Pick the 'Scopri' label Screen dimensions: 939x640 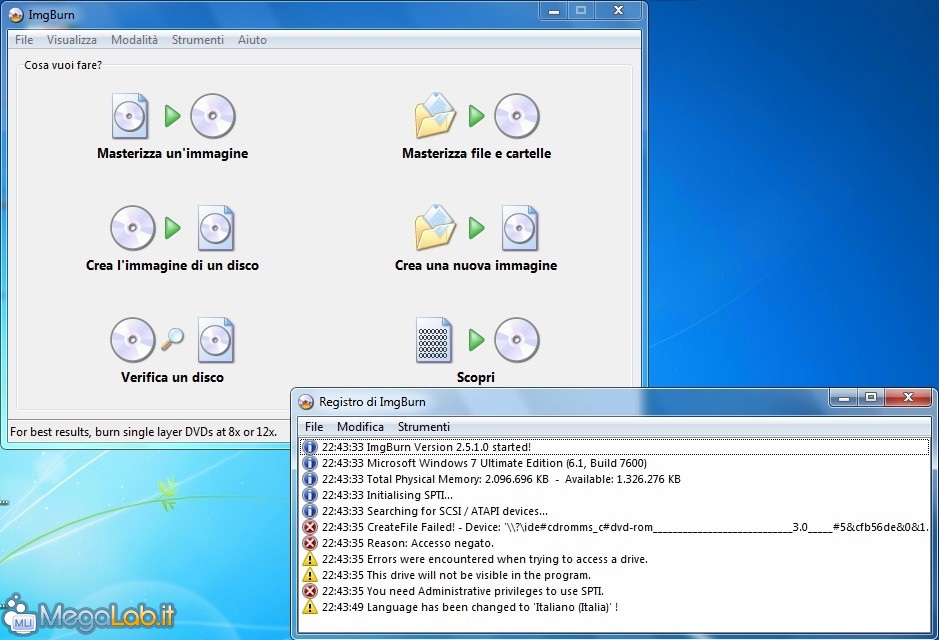click(x=475, y=377)
